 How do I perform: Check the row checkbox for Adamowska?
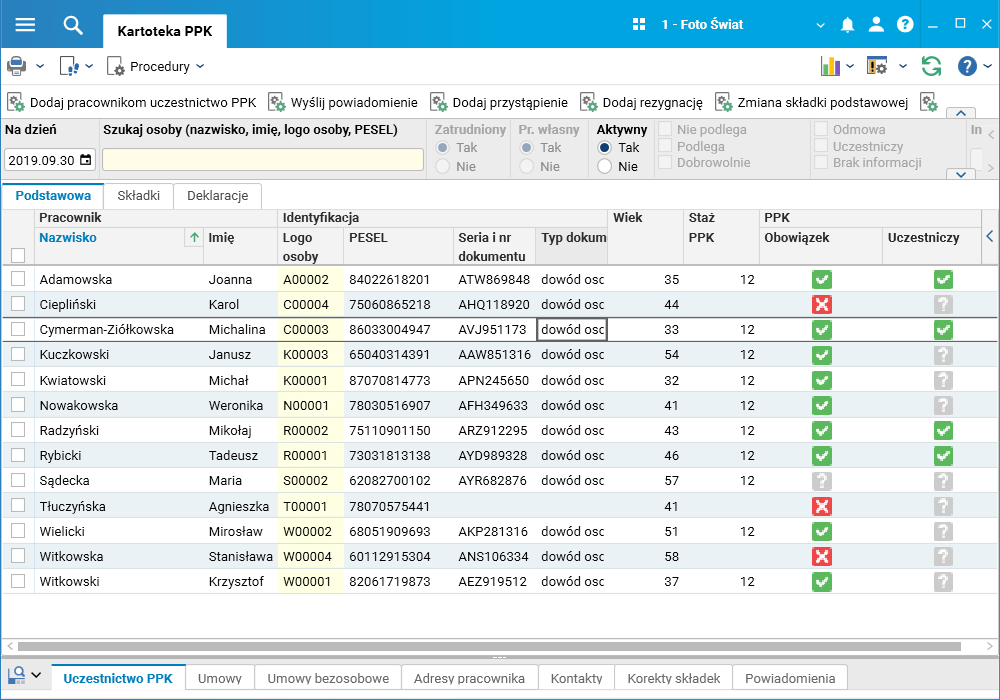pos(18,279)
